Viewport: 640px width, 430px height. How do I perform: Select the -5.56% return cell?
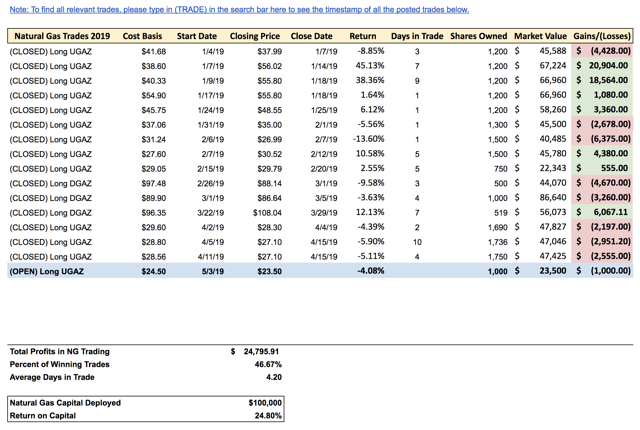pyautogui.click(x=371, y=124)
